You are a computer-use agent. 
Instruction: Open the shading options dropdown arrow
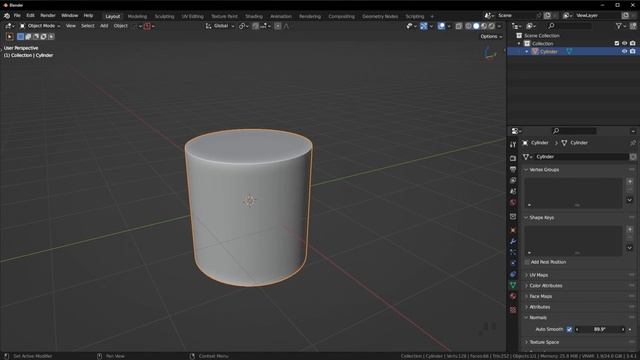500,26
